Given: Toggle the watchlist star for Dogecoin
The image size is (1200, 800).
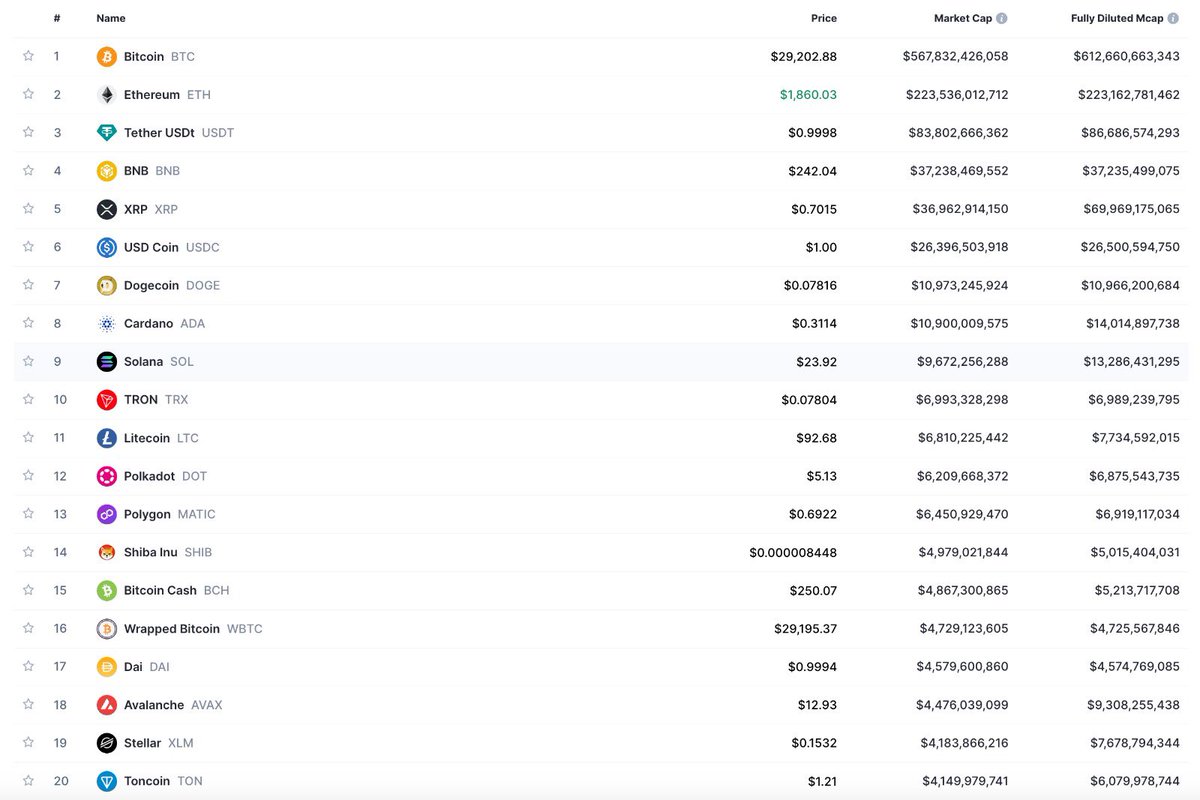Looking at the screenshot, I should (x=28, y=285).
